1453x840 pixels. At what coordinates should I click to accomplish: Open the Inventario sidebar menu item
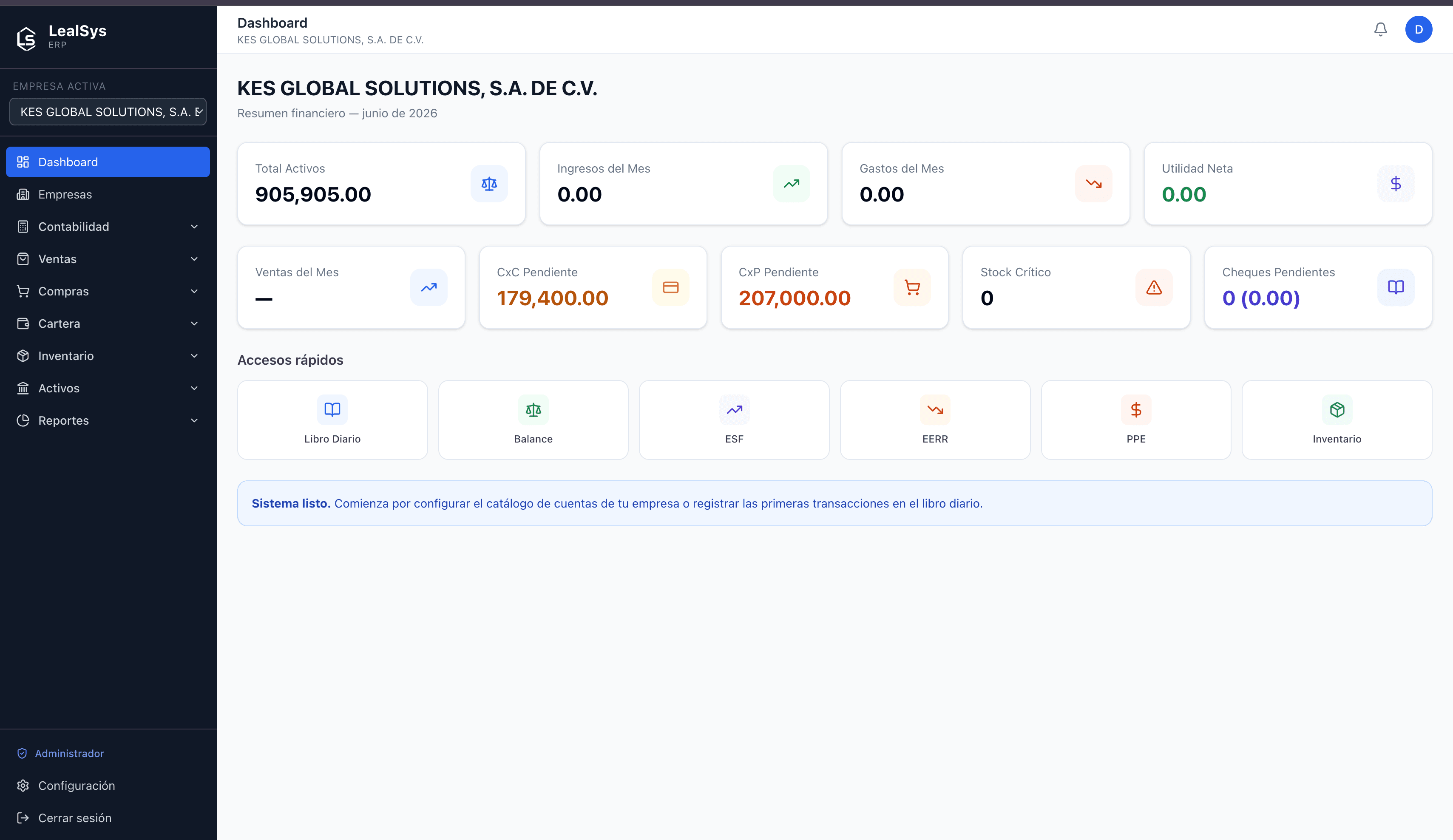[x=108, y=356]
